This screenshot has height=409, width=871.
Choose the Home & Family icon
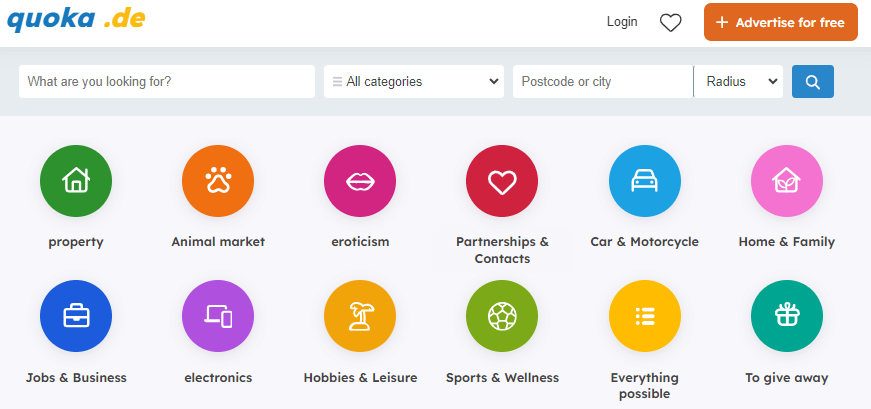pos(787,181)
